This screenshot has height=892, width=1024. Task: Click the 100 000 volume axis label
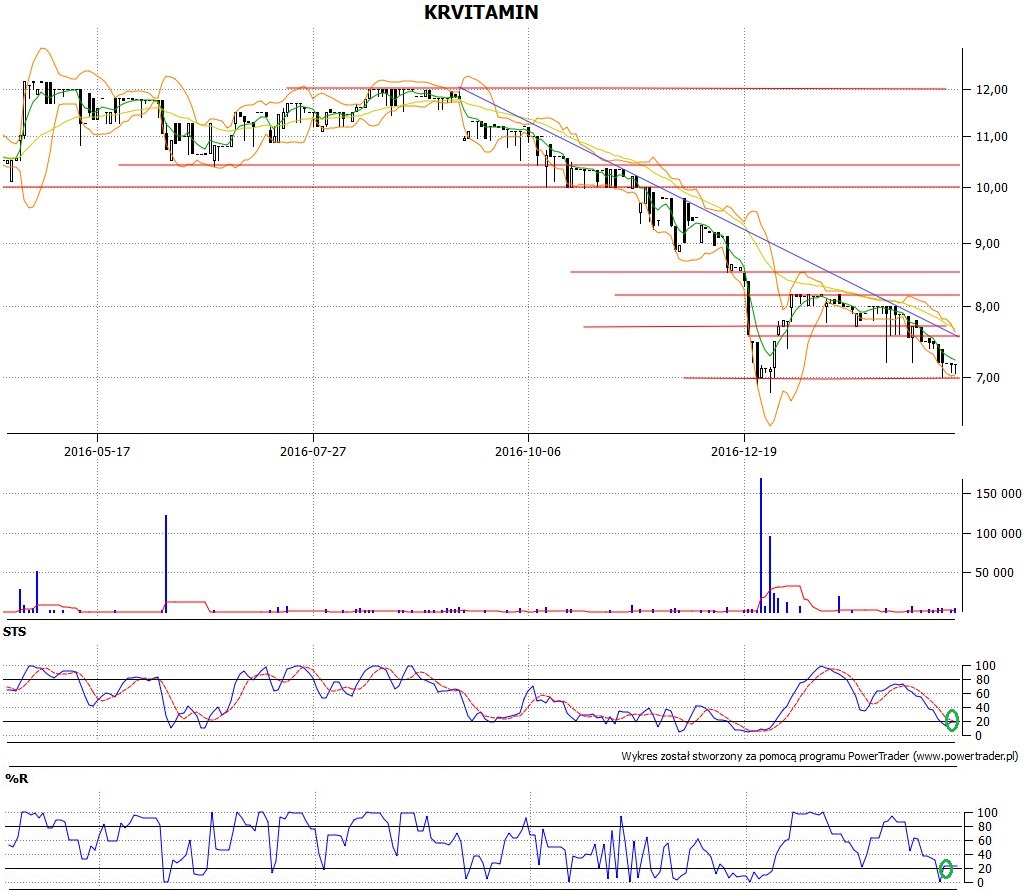pos(999,534)
